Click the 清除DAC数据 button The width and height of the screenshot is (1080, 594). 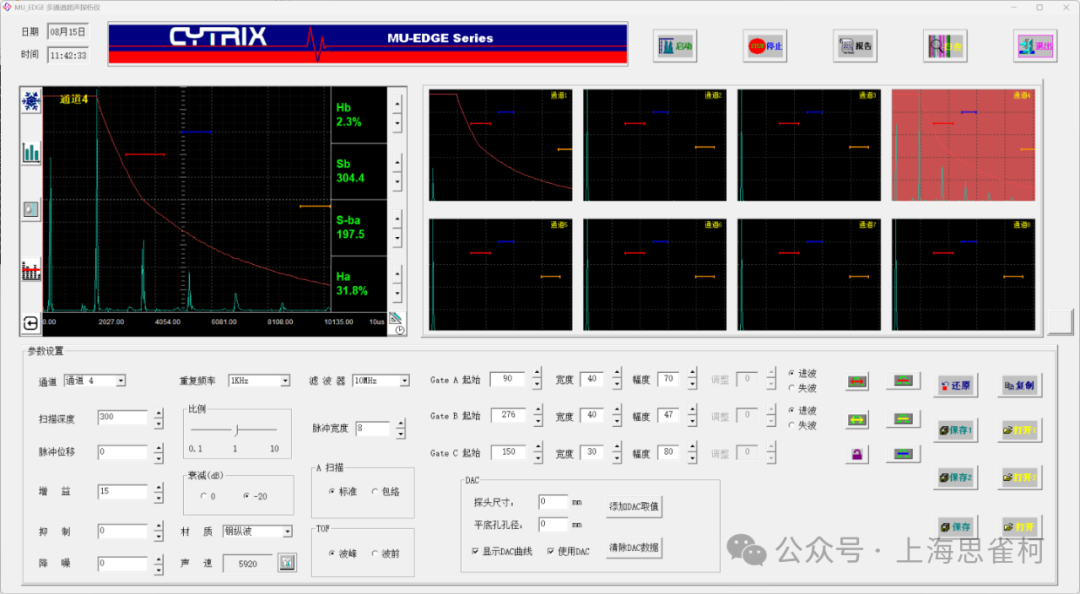pos(634,549)
